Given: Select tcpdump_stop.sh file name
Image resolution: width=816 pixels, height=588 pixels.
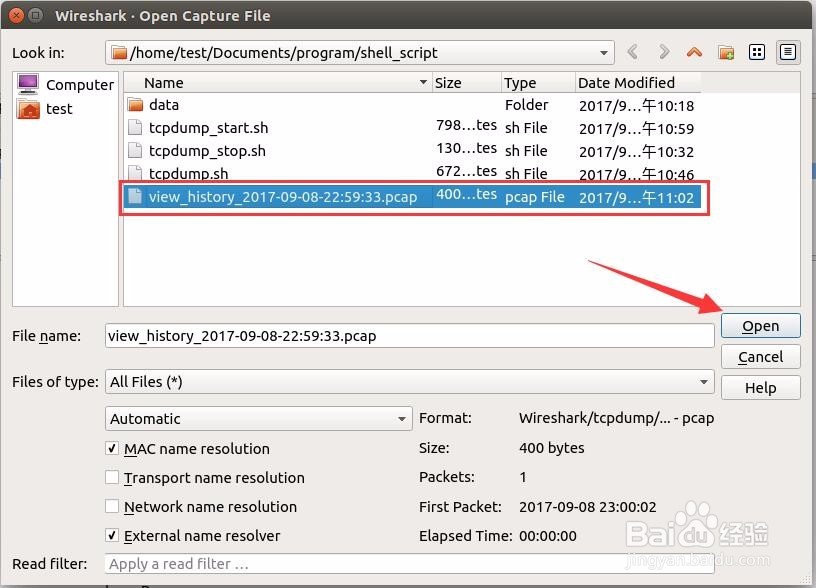Looking at the screenshot, I should tap(207, 151).
